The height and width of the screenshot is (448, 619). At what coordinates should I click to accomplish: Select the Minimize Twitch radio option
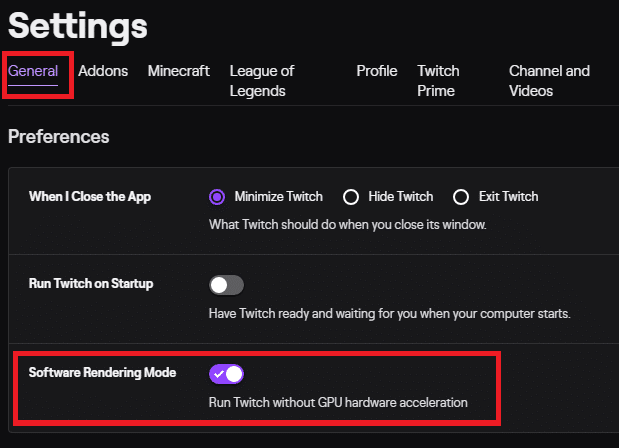tap(218, 196)
